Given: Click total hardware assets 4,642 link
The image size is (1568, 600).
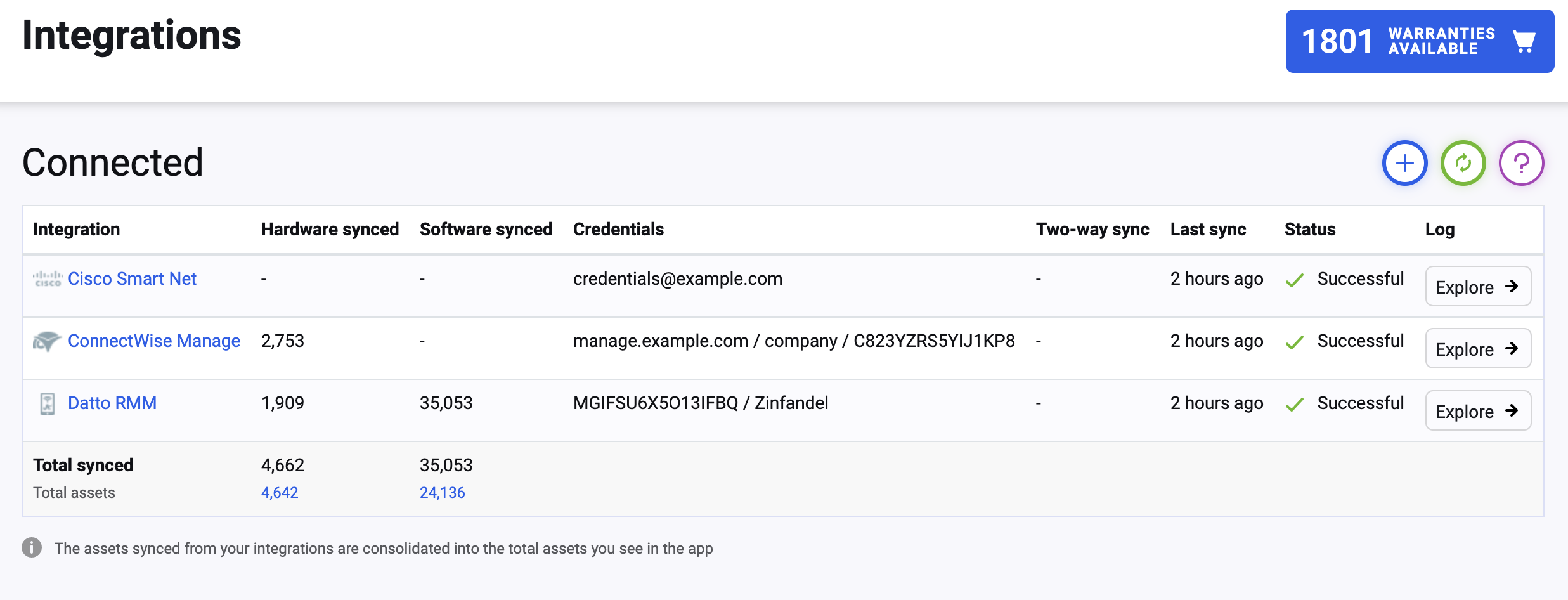Looking at the screenshot, I should (280, 492).
